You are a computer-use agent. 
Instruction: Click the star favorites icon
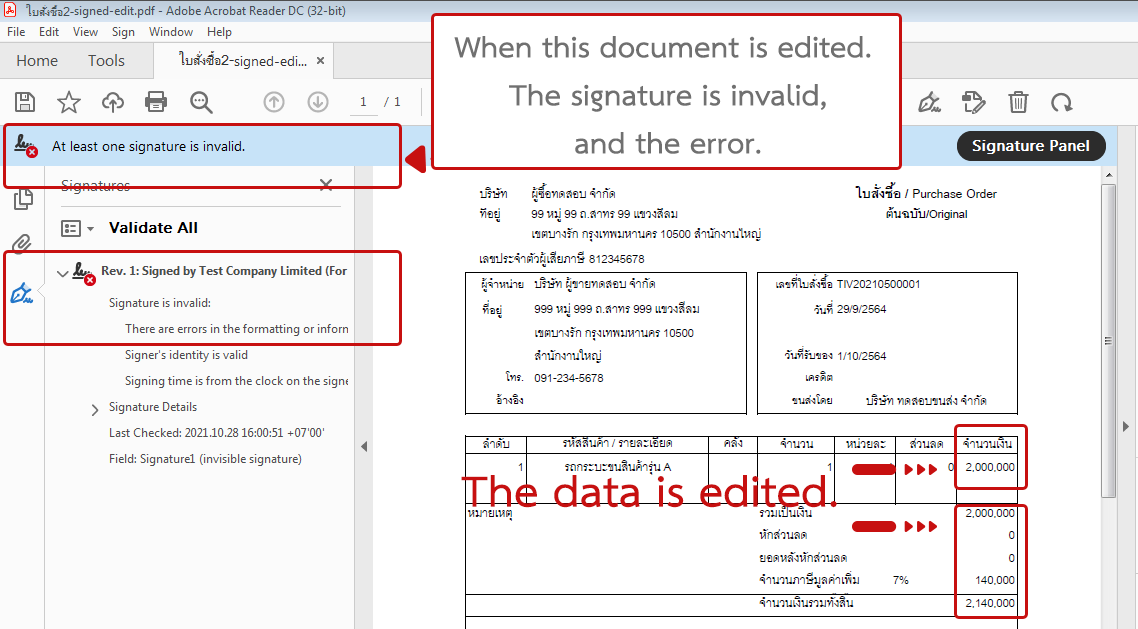pyautogui.click(x=67, y=101)
